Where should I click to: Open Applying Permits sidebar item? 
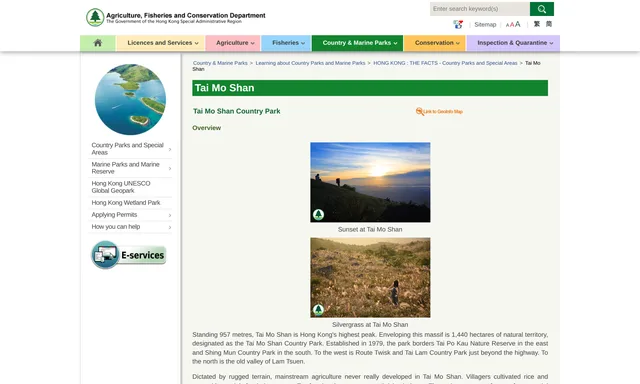(114, 215)
